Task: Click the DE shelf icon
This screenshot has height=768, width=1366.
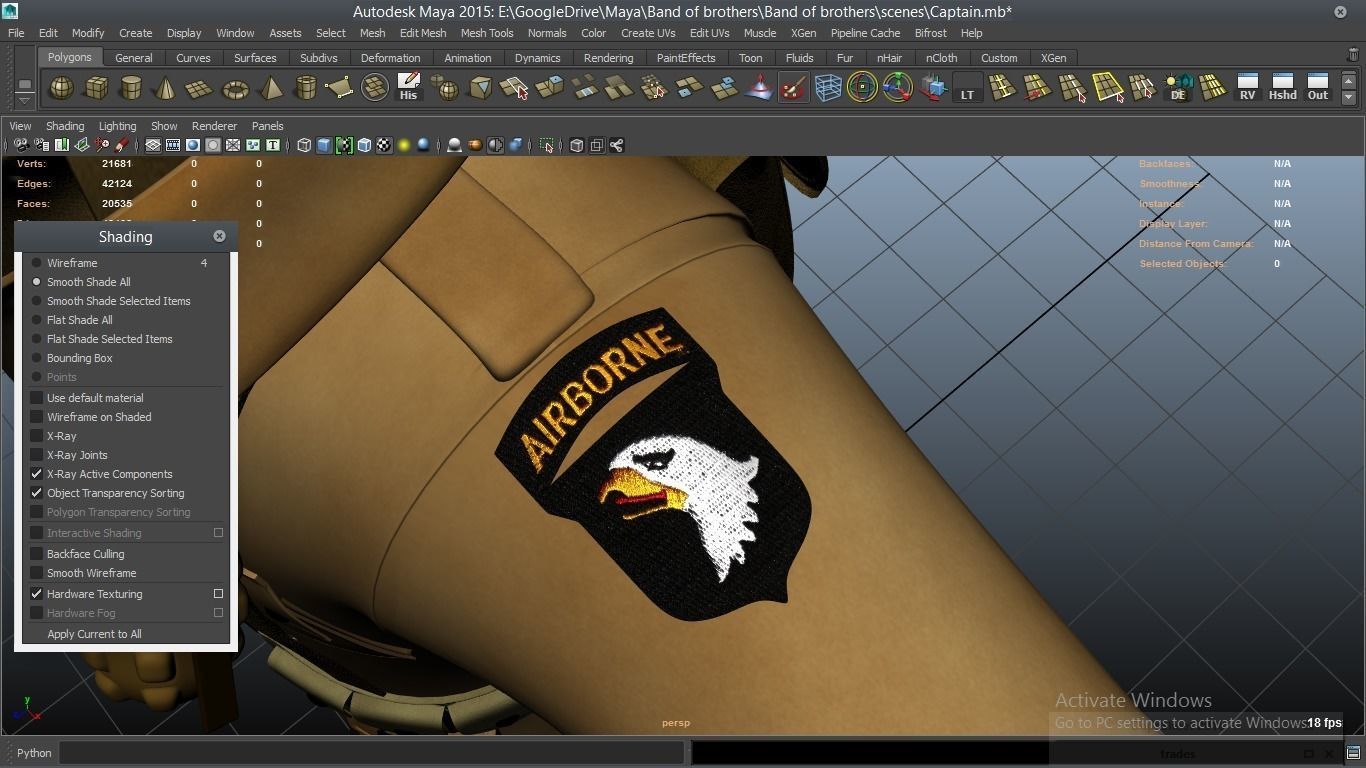Action: (x=1178, y=89)
